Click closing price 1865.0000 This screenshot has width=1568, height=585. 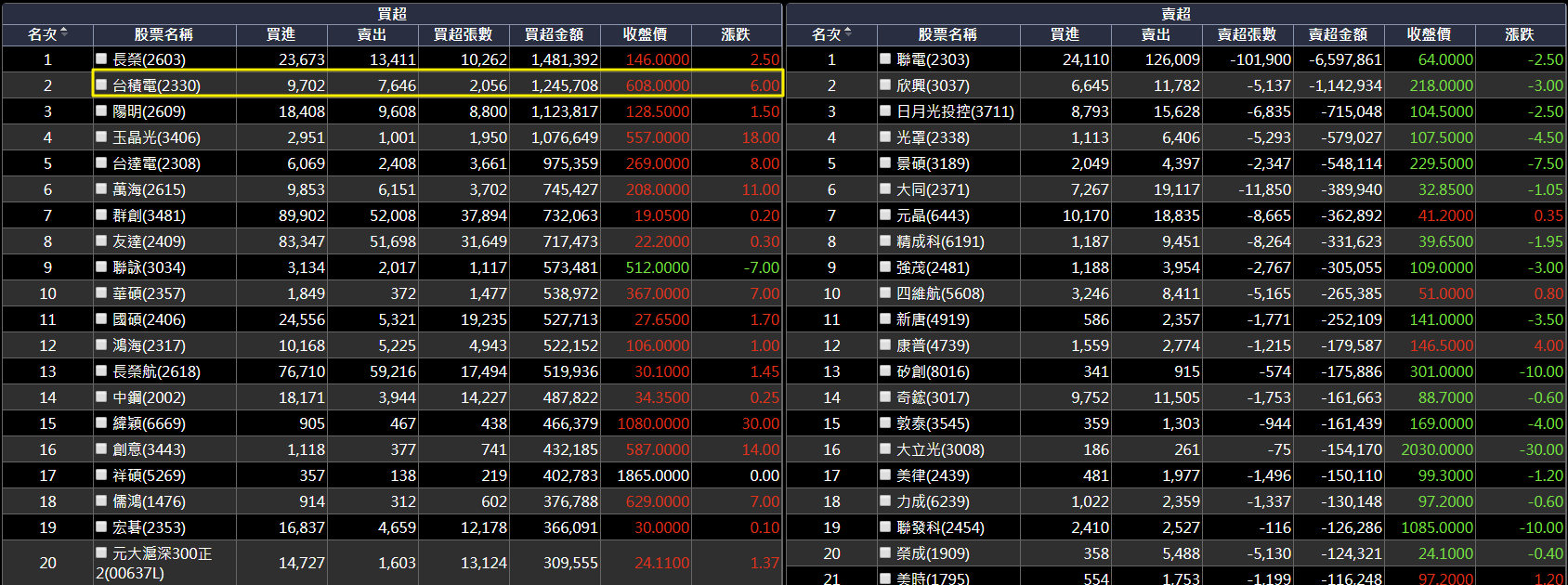653,475
